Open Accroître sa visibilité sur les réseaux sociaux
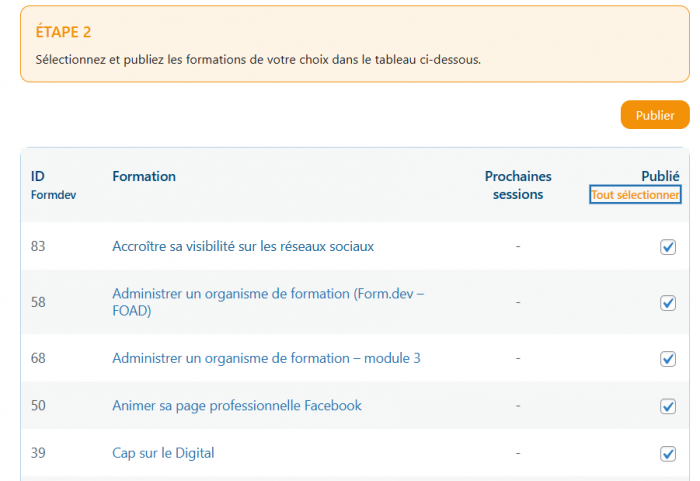Image resolution: width=700 pixels, height=481 pixels. [x=243, y=246]
